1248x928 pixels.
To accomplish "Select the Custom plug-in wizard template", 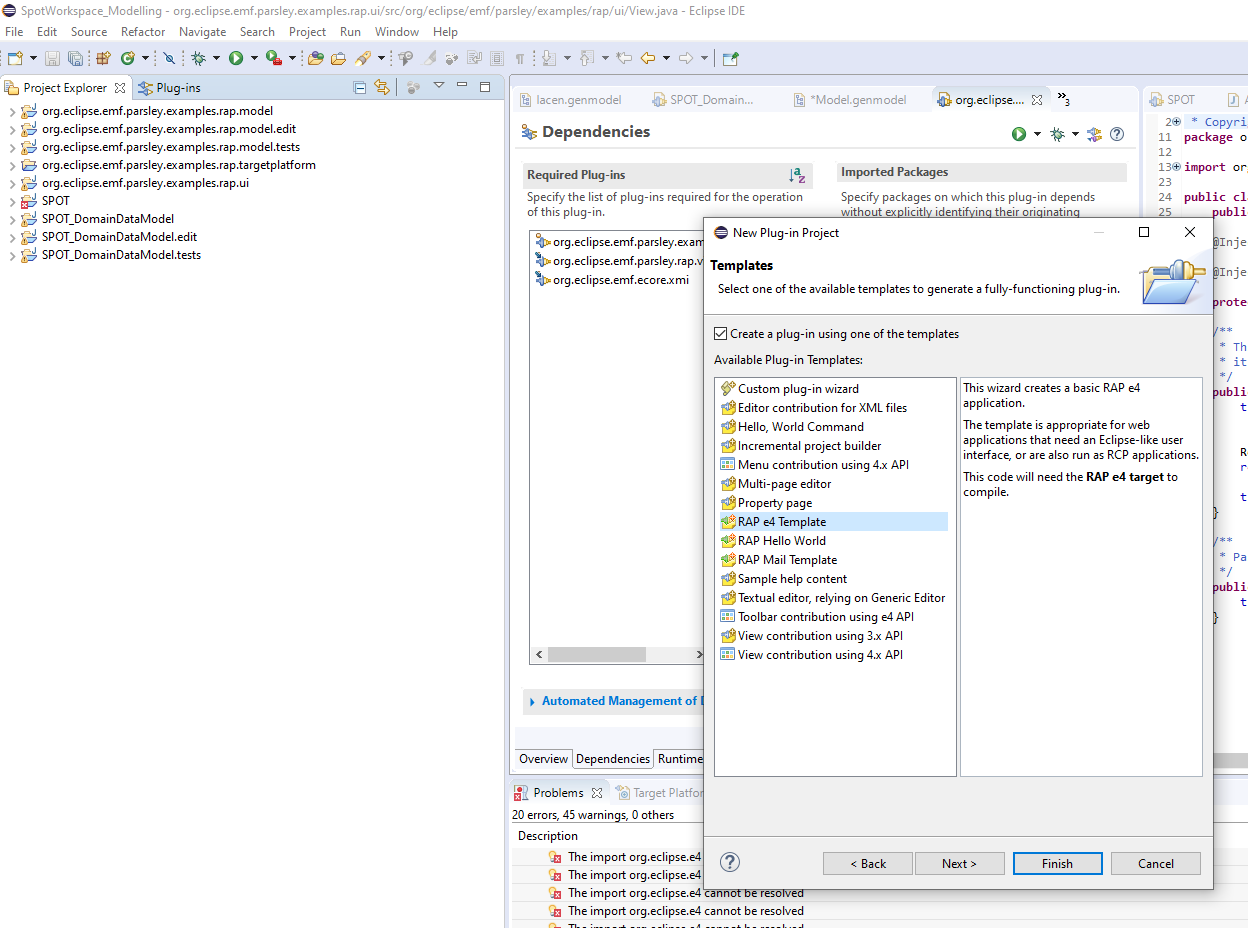I will point(797,389).
